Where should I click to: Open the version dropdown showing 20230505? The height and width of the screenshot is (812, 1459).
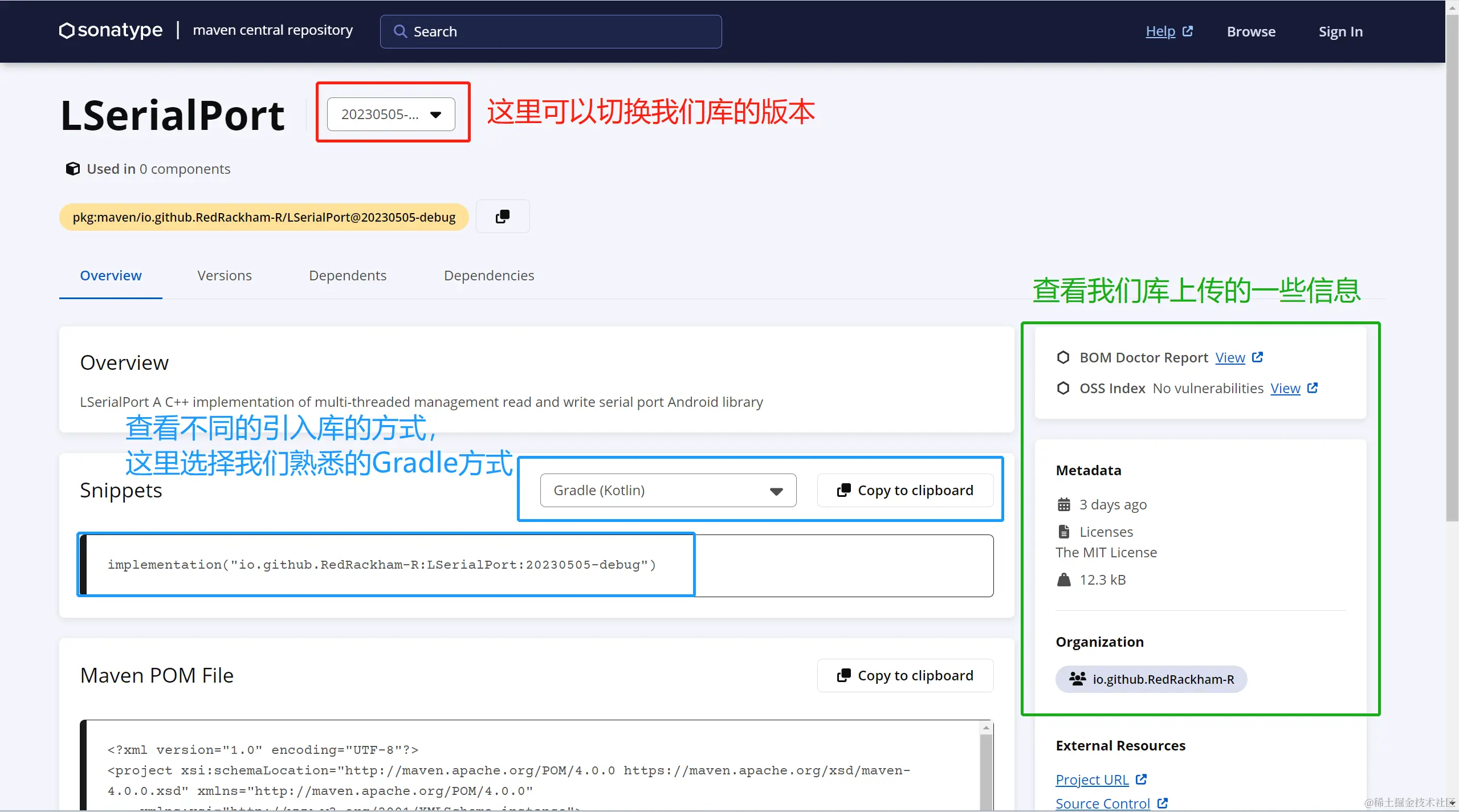[x=391, y=115]
